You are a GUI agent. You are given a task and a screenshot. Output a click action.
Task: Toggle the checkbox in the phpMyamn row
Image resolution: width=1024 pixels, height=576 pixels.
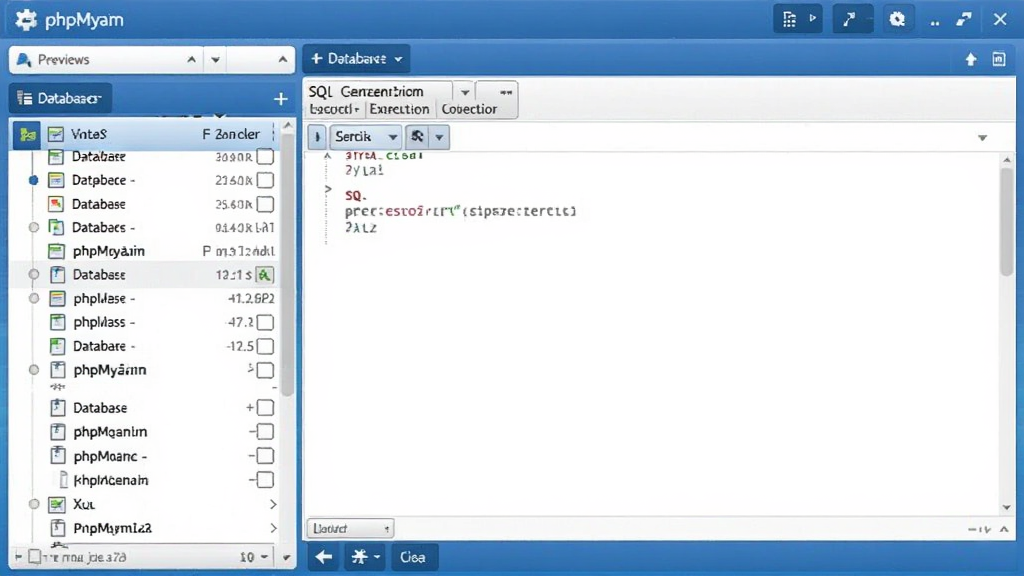coord(265,370)
